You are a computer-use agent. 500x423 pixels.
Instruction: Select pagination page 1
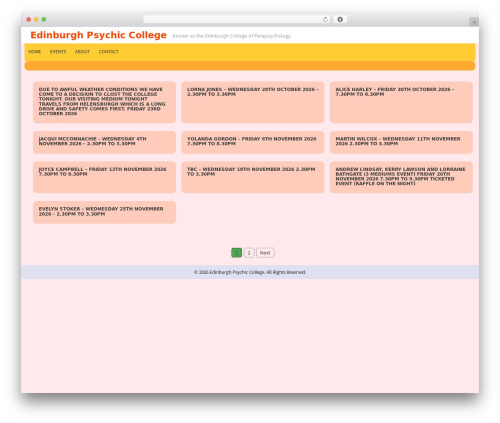[x=236, y=253]
